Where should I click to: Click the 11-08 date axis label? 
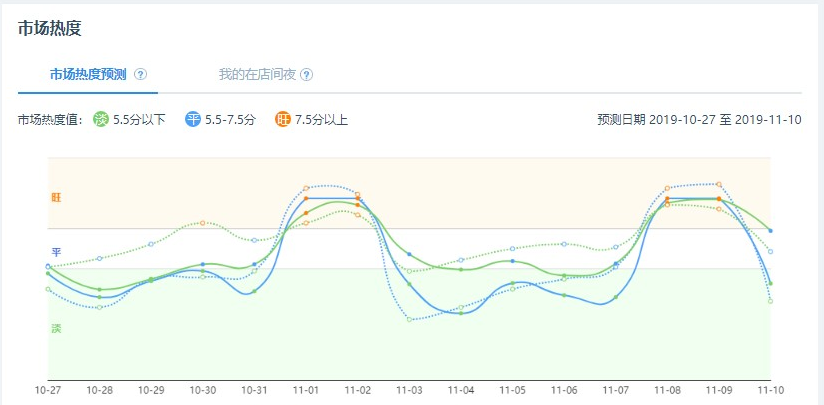coord(667,390)
